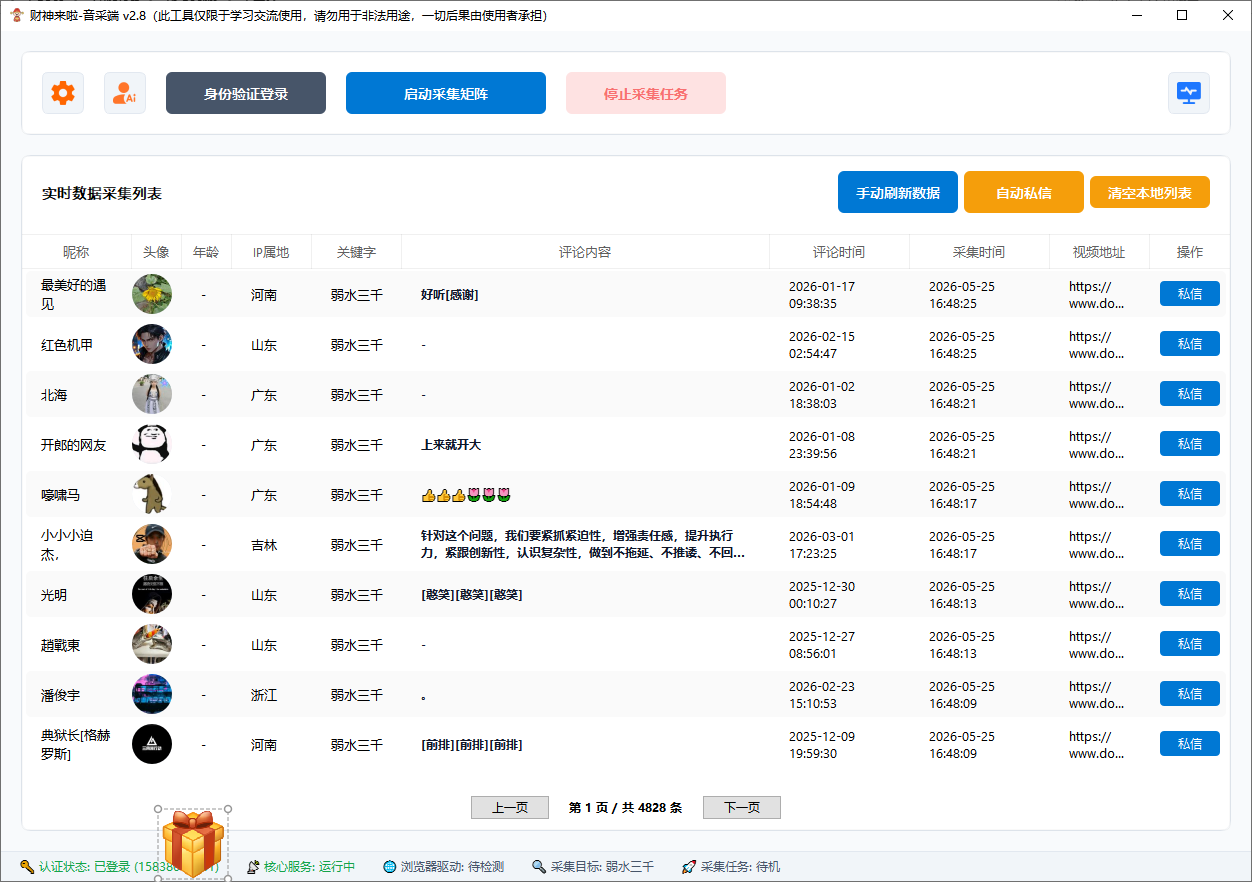
Task: Click page indicator 第 1 页 / 共 4828 条
Action: coord(626,808)
